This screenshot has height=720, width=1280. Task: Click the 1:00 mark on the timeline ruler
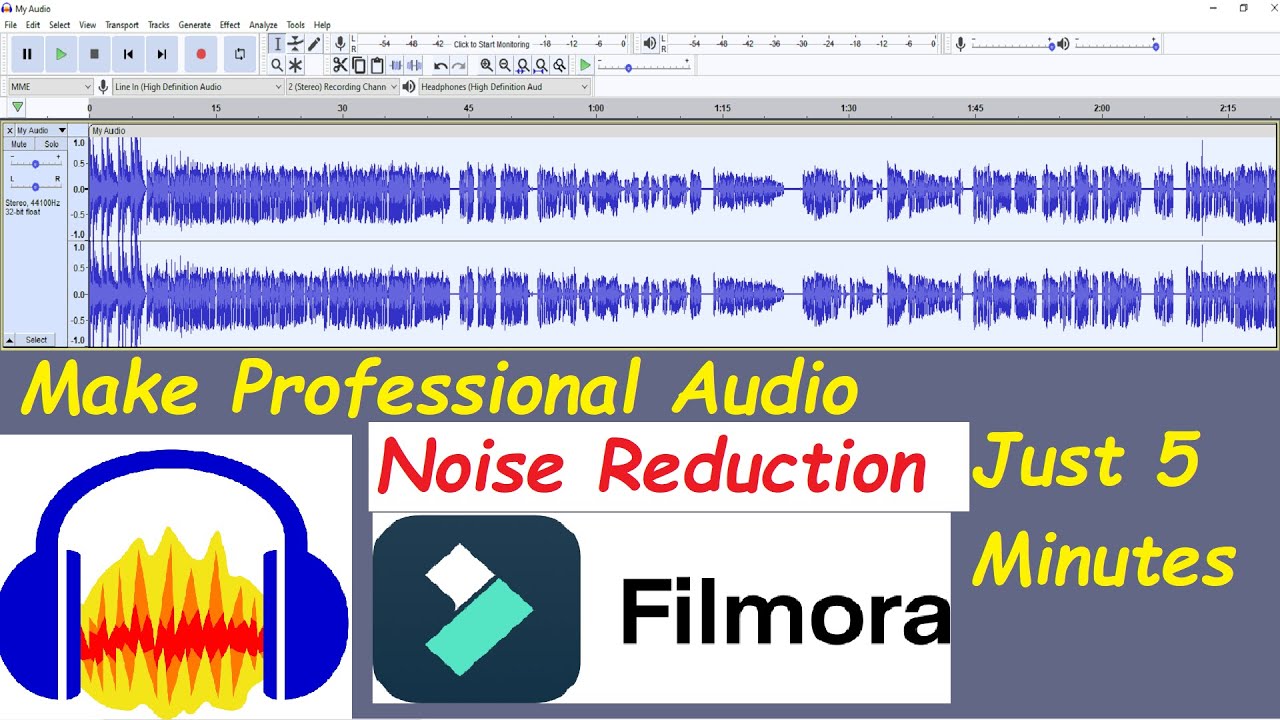pyautogui.click(x=596, y=108)
